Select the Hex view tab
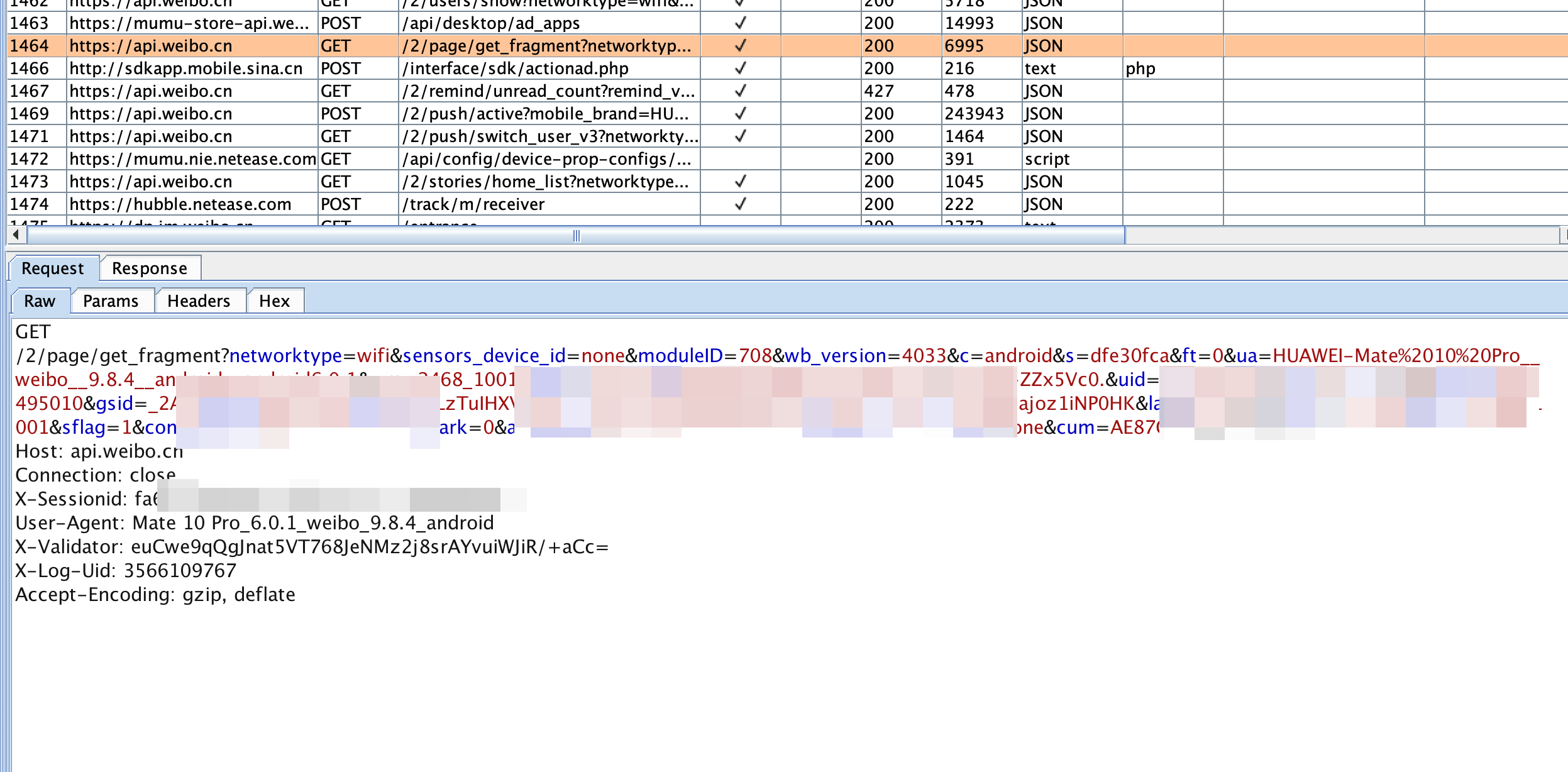The height and width of the screenshot is (772, 1568). point(274,301)
